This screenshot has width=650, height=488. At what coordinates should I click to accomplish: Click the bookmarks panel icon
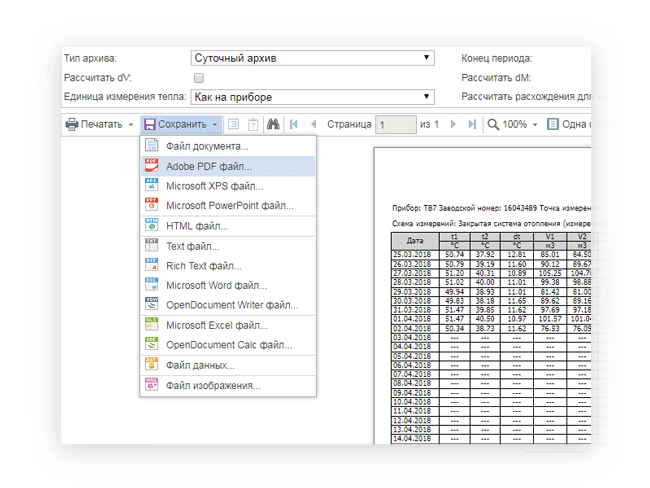[233, 124]
